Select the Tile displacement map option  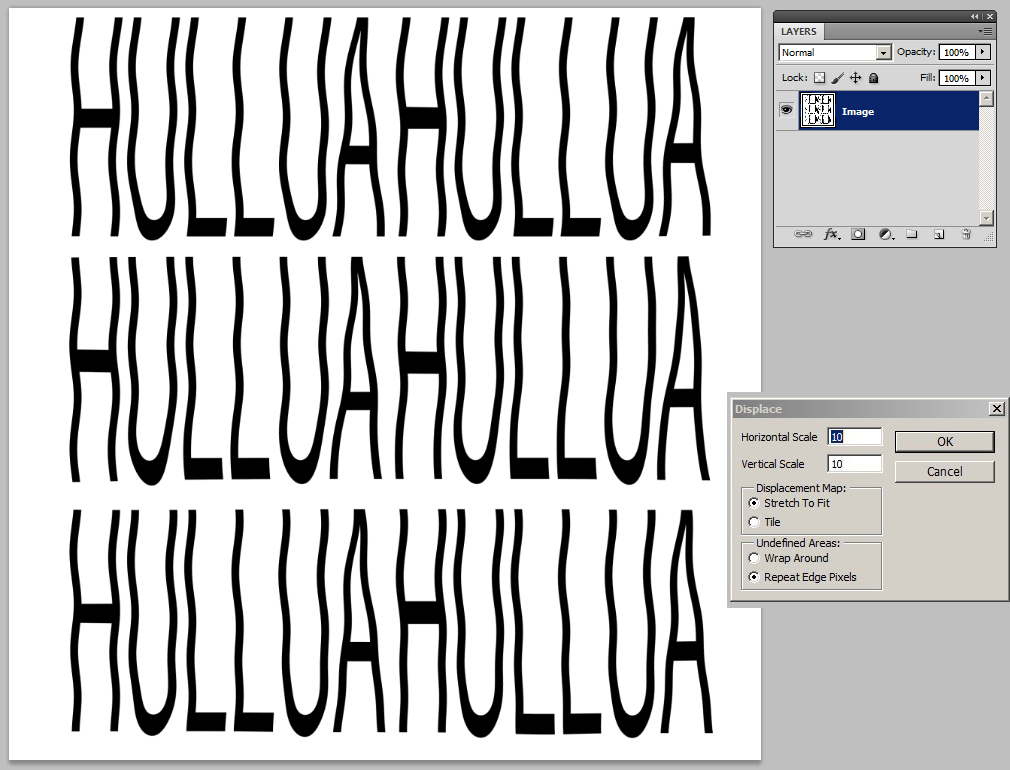tap(754, 522)
